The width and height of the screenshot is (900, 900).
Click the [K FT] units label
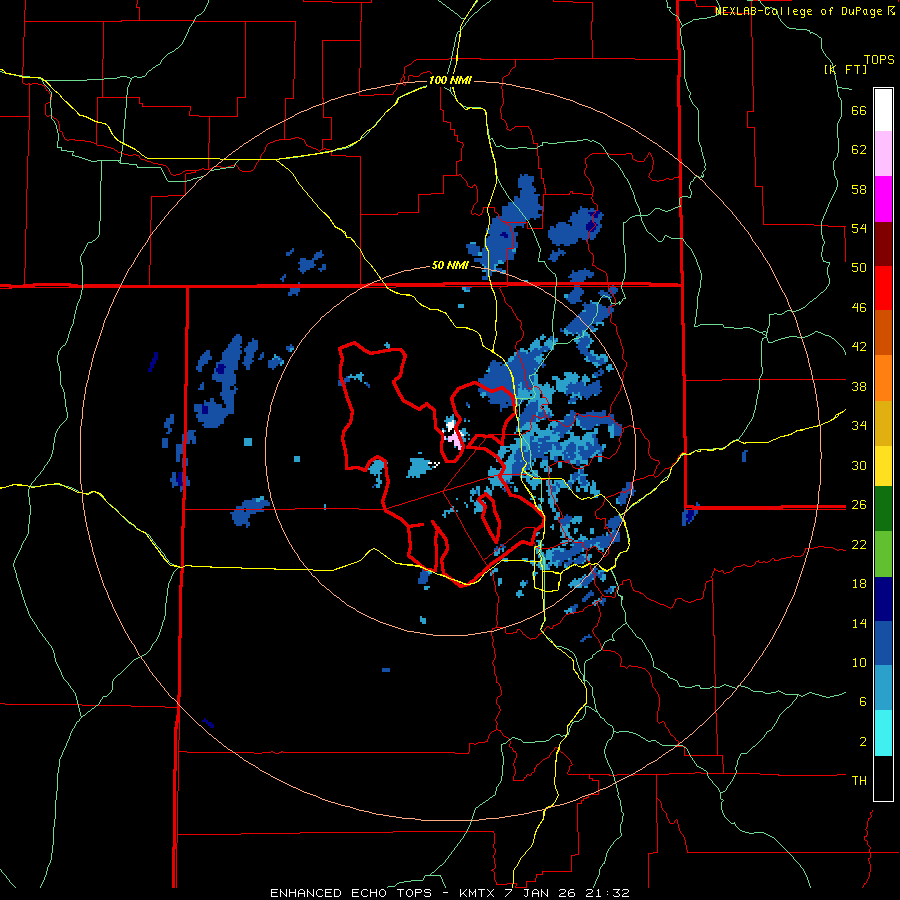845,69
